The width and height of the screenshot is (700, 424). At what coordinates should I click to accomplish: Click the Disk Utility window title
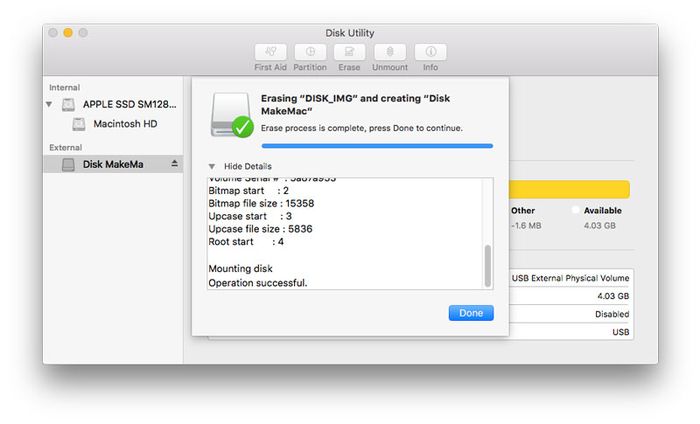pos(350,33)
